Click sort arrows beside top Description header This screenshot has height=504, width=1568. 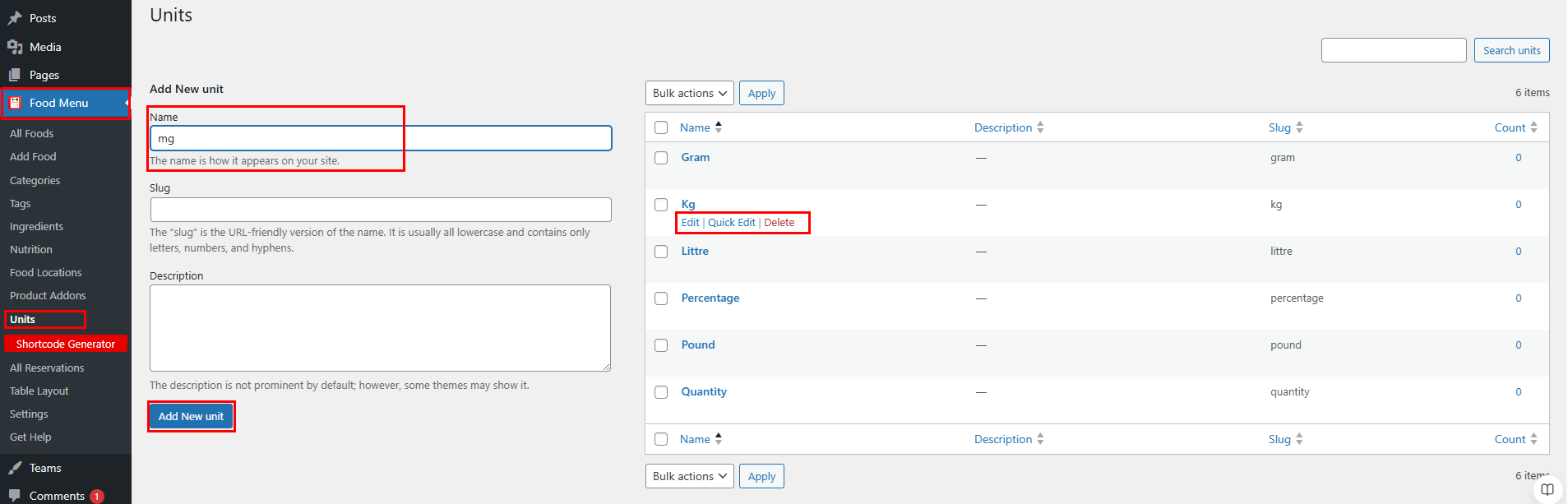coord(1040,127)
